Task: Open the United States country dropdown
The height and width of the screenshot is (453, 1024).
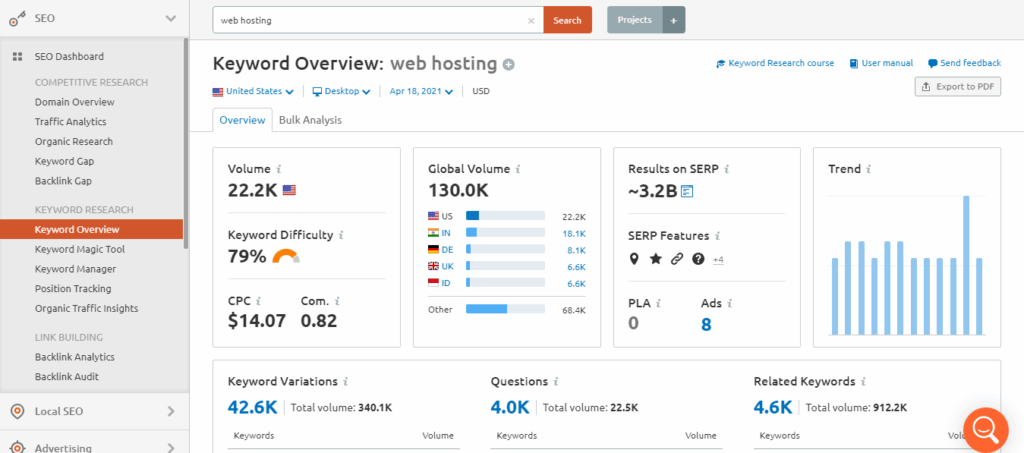Action: [x=253, y=91]
